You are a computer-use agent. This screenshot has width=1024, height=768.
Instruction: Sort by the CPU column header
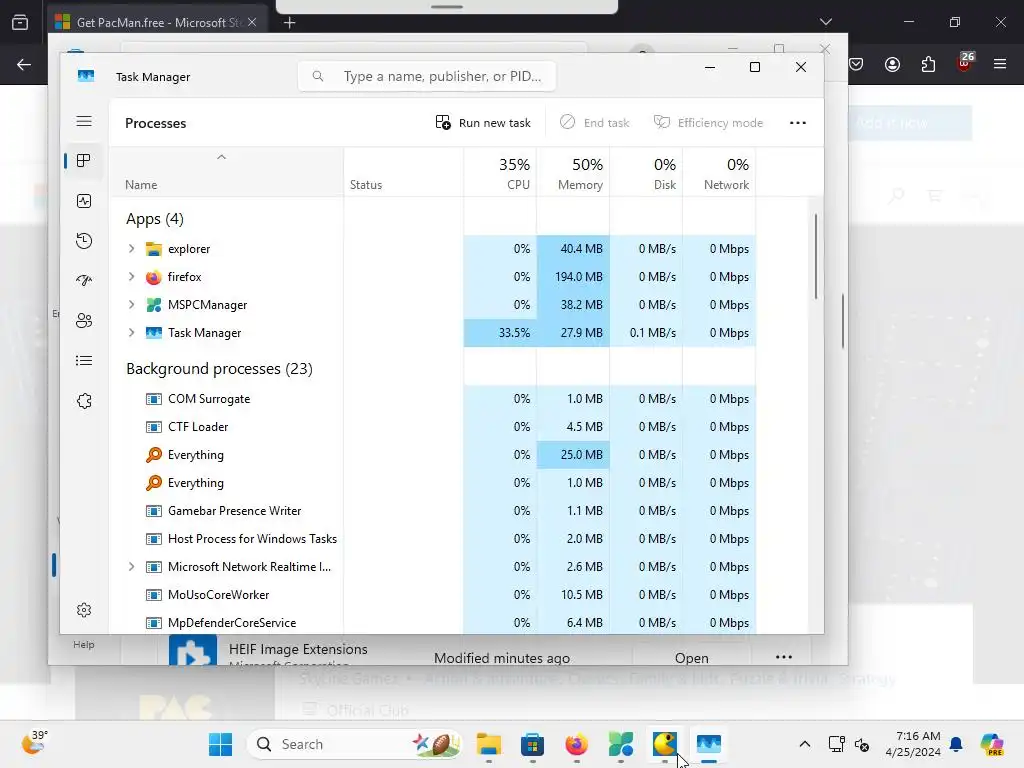[500, 173]
